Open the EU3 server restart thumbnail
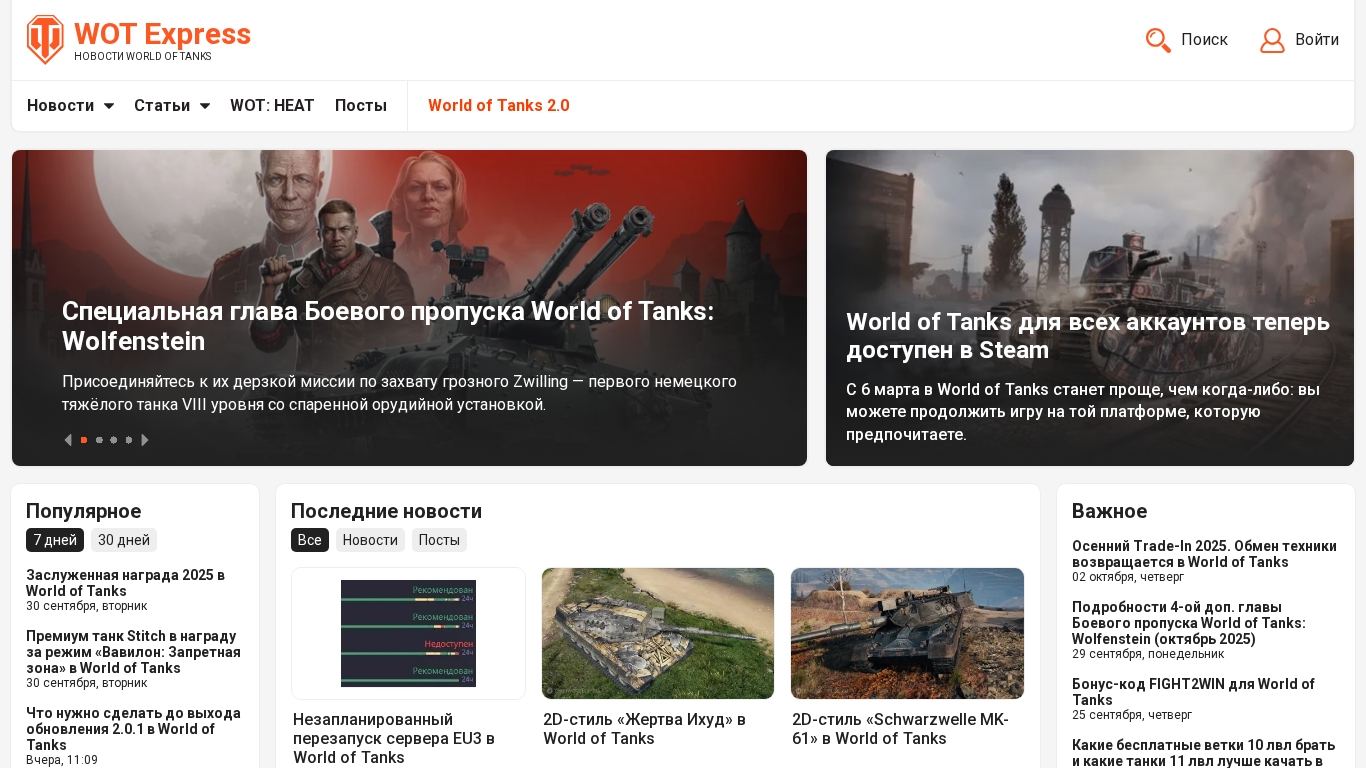This screenshot has width=1366, height=768. [x=408, y=633]
